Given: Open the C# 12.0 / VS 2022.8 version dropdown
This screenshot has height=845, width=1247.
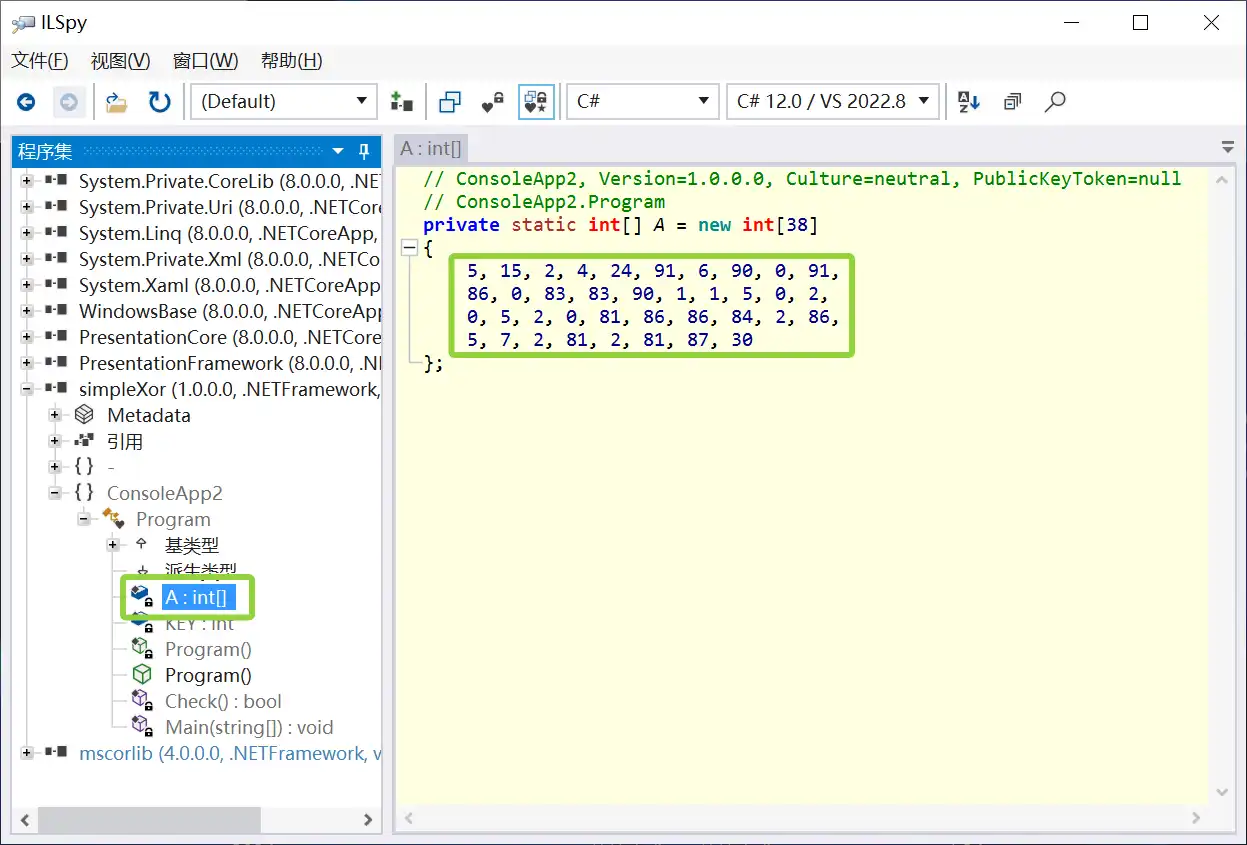Looking at the screenshot, I should [832, 101].
